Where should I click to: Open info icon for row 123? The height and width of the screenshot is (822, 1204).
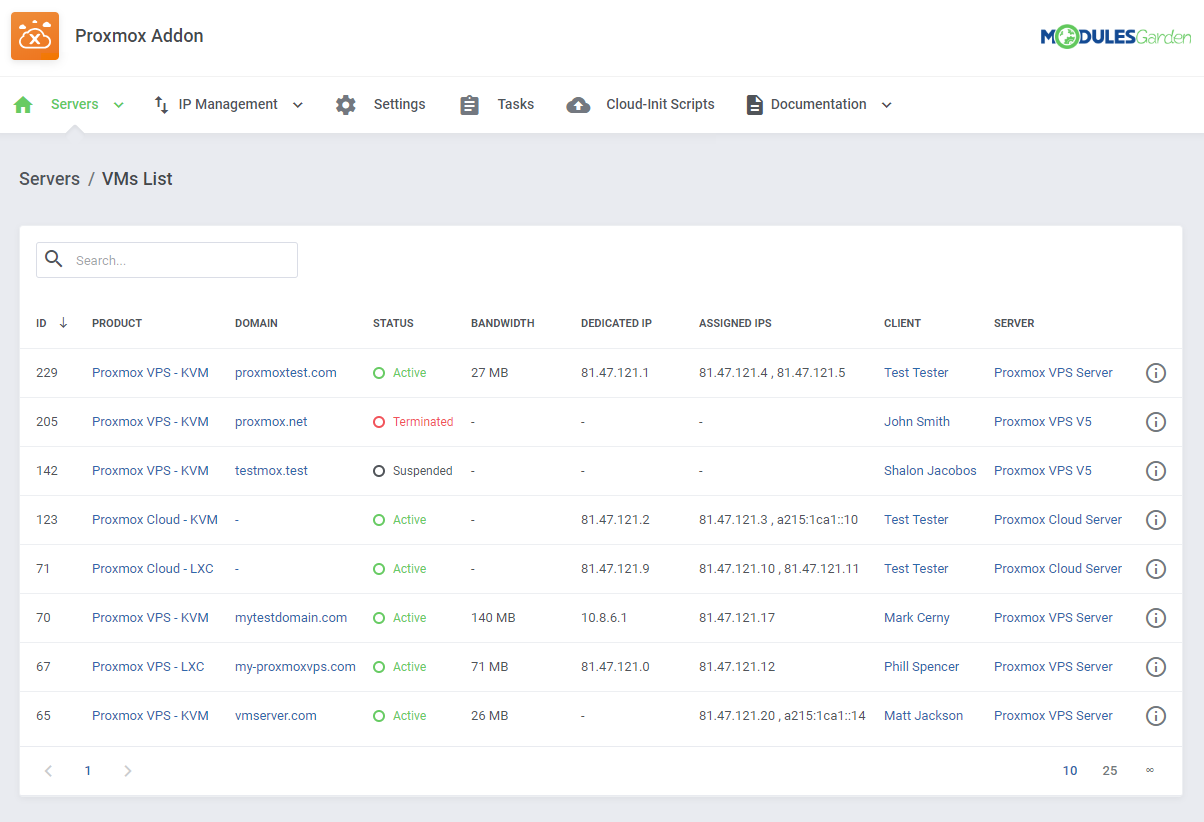click(1156, 520)
